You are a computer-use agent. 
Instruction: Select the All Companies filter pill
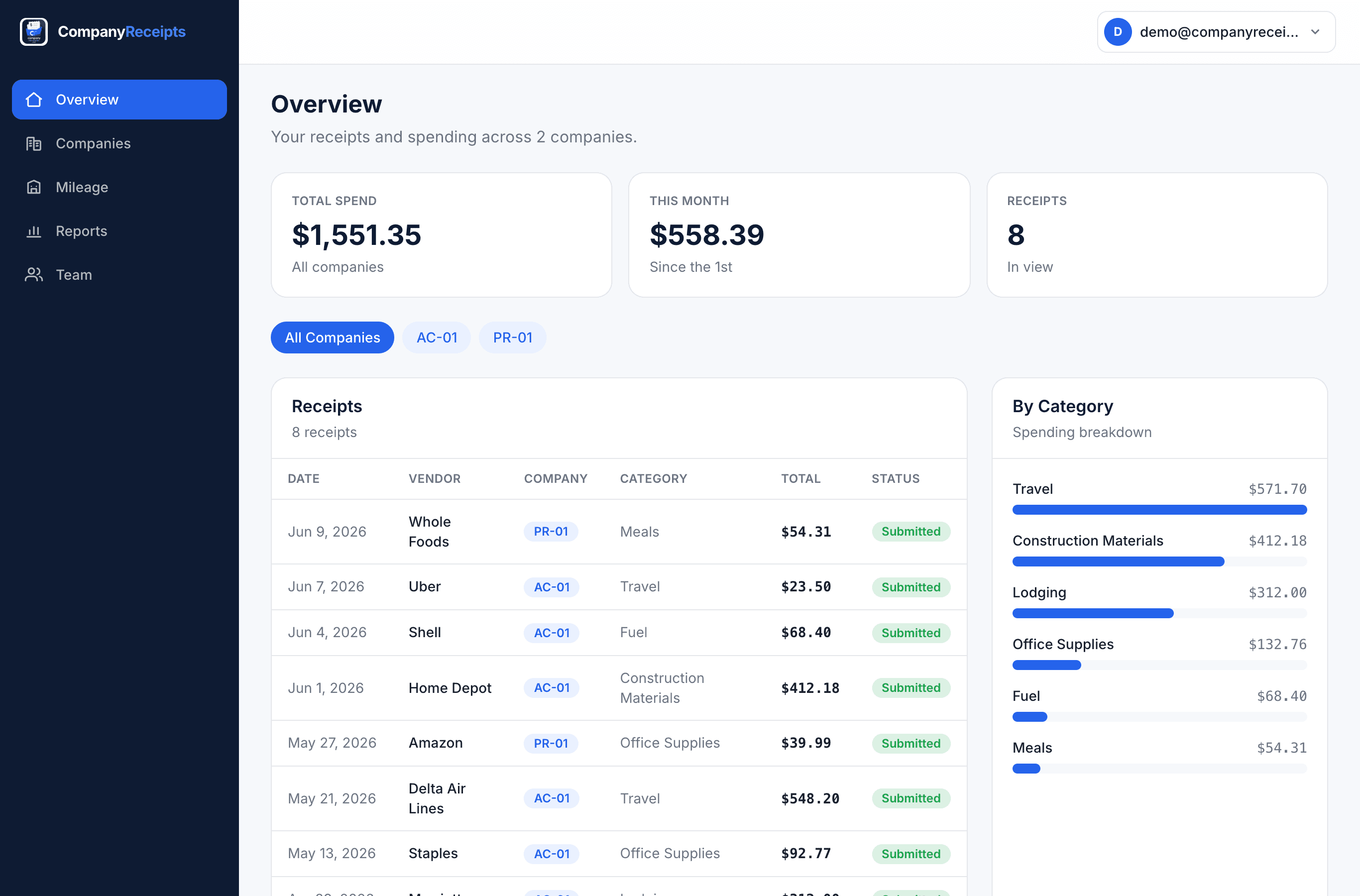333,337
